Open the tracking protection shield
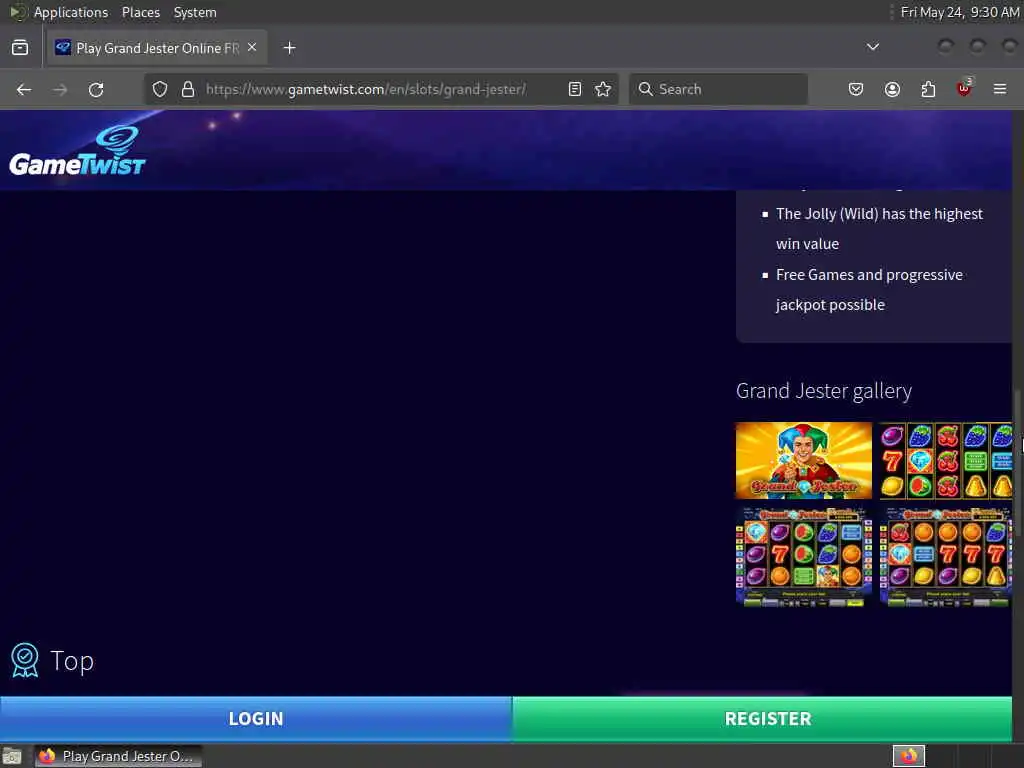Image resolution: width=1024 pixels, height=768 pixels. pos(160,89)
